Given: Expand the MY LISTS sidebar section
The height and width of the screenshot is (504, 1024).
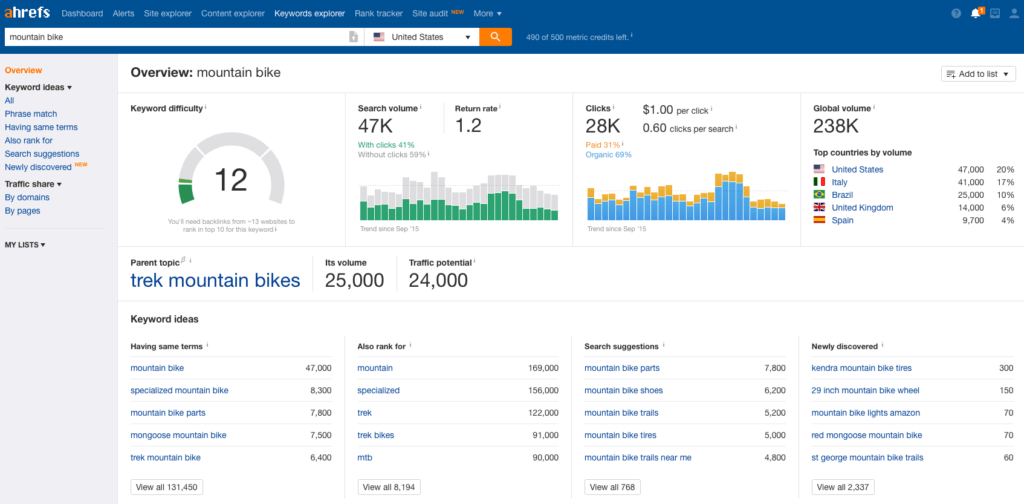Looking at the screenshot, I should point(25,245).
